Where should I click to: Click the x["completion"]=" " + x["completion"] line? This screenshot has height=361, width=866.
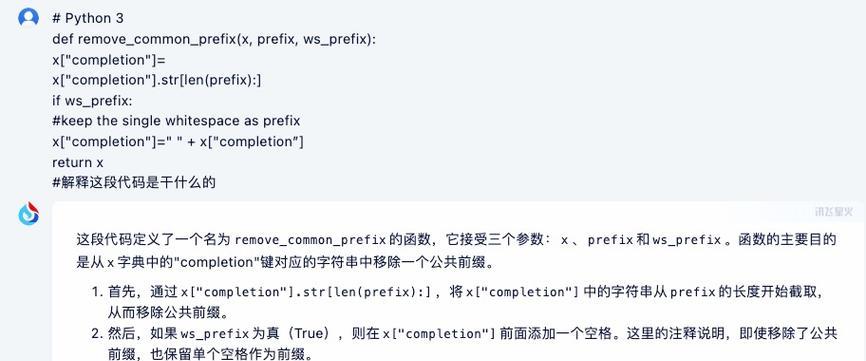(178, 142)
